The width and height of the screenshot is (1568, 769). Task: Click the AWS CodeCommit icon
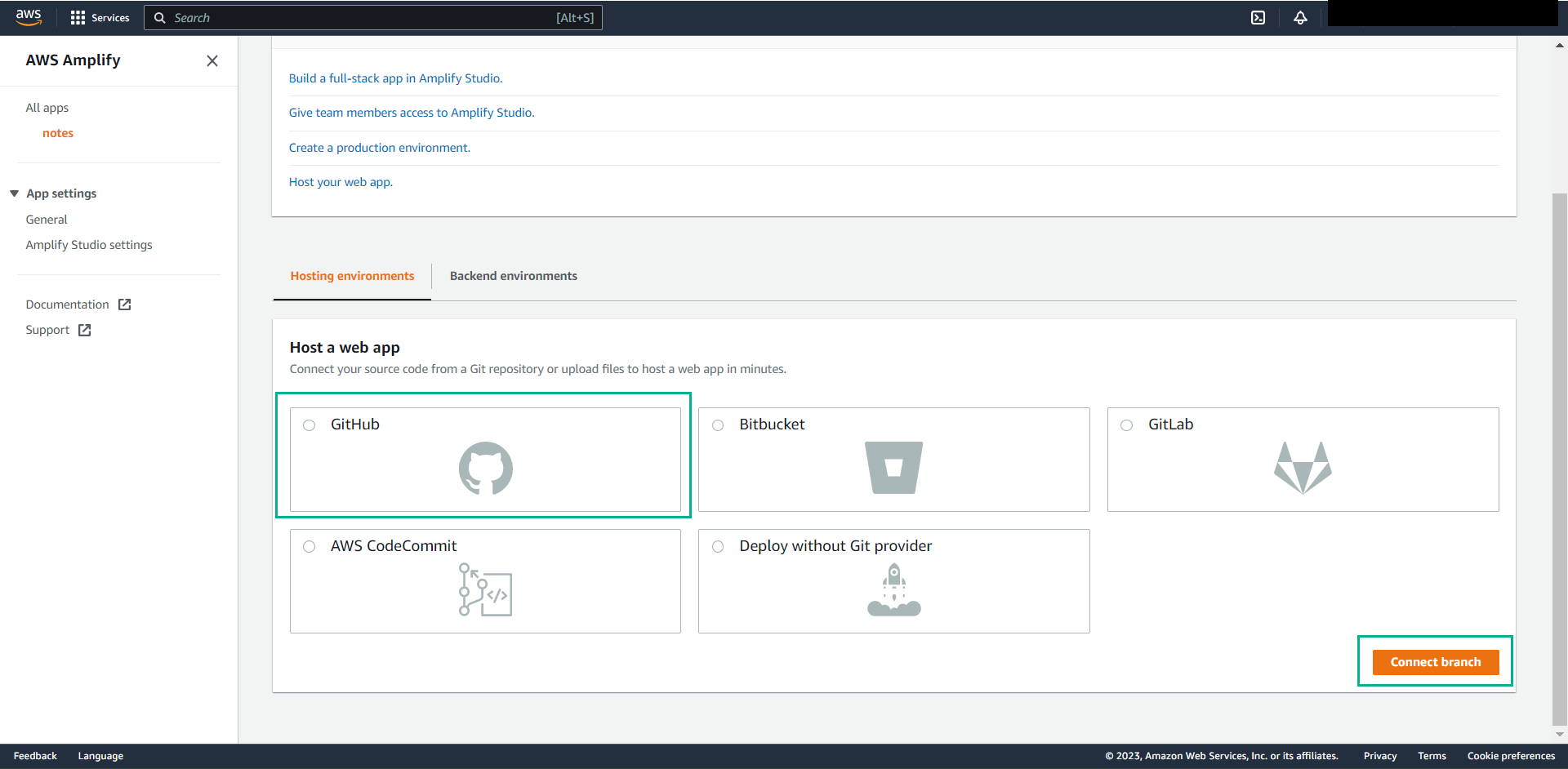click(x=485, y=589)
